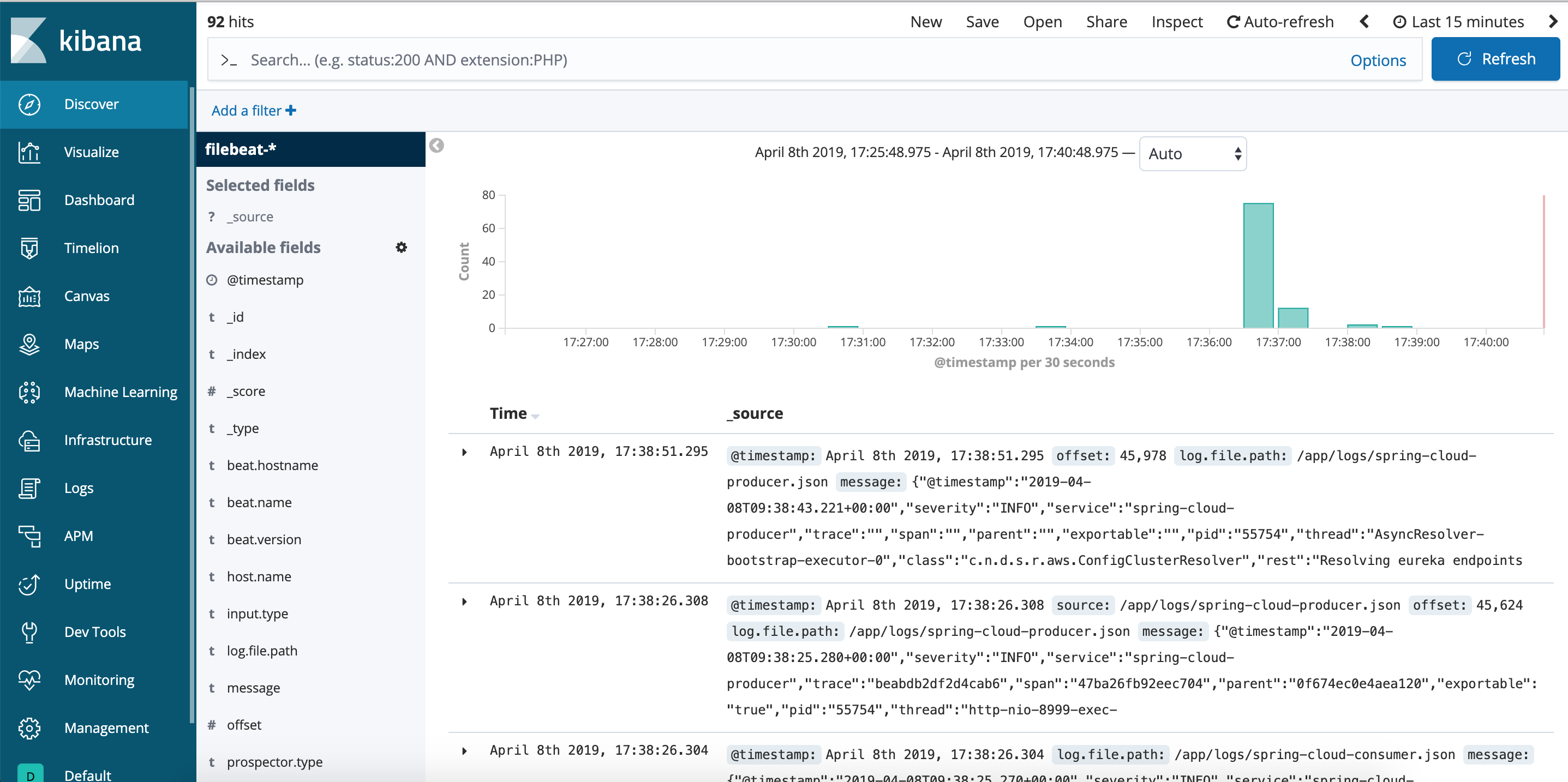This screenshot has height=782, width=1568.
Task: Collapse the field sidebar arrow
Action: click(x=436, y=146)
